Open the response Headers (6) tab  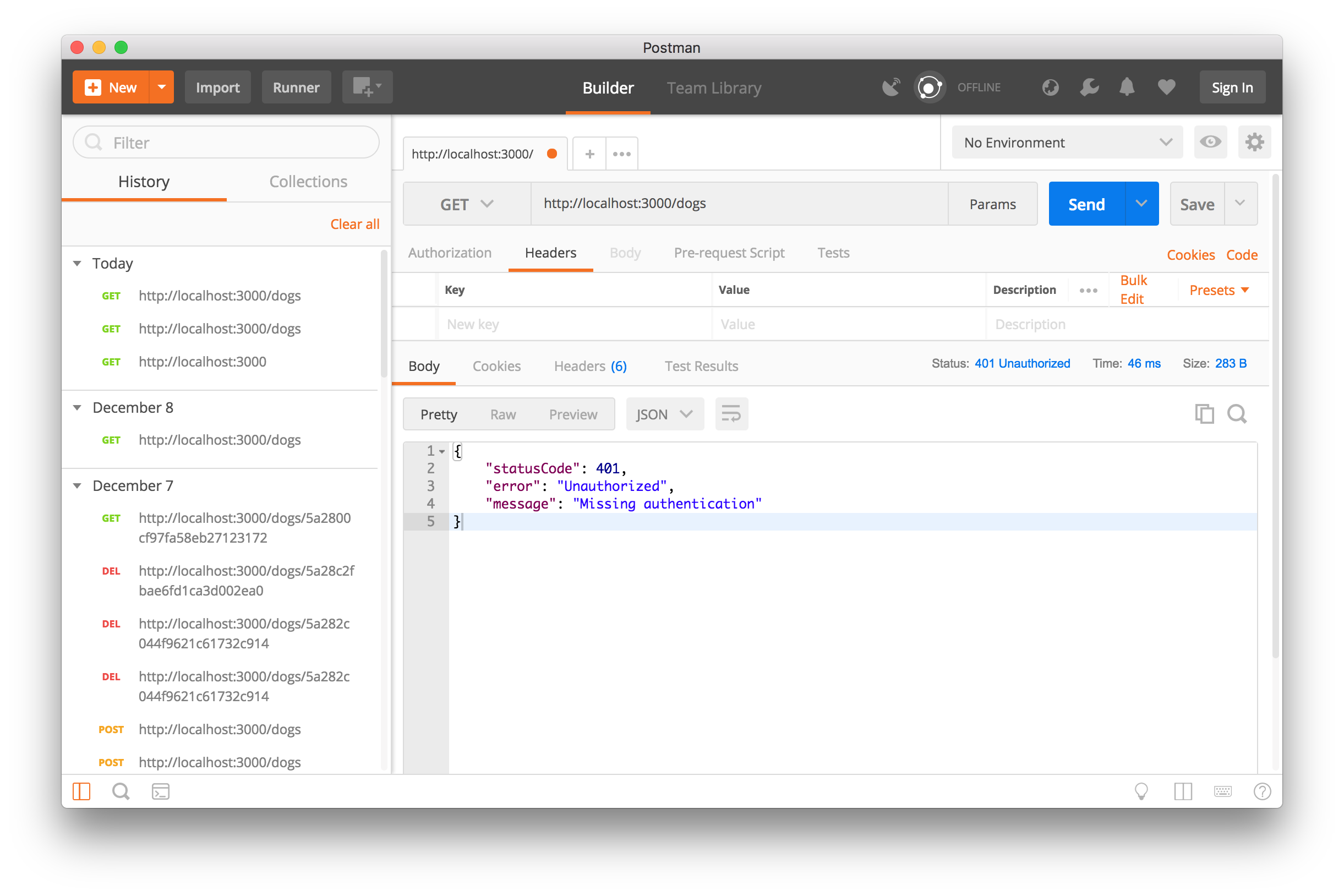pos(589,367)
